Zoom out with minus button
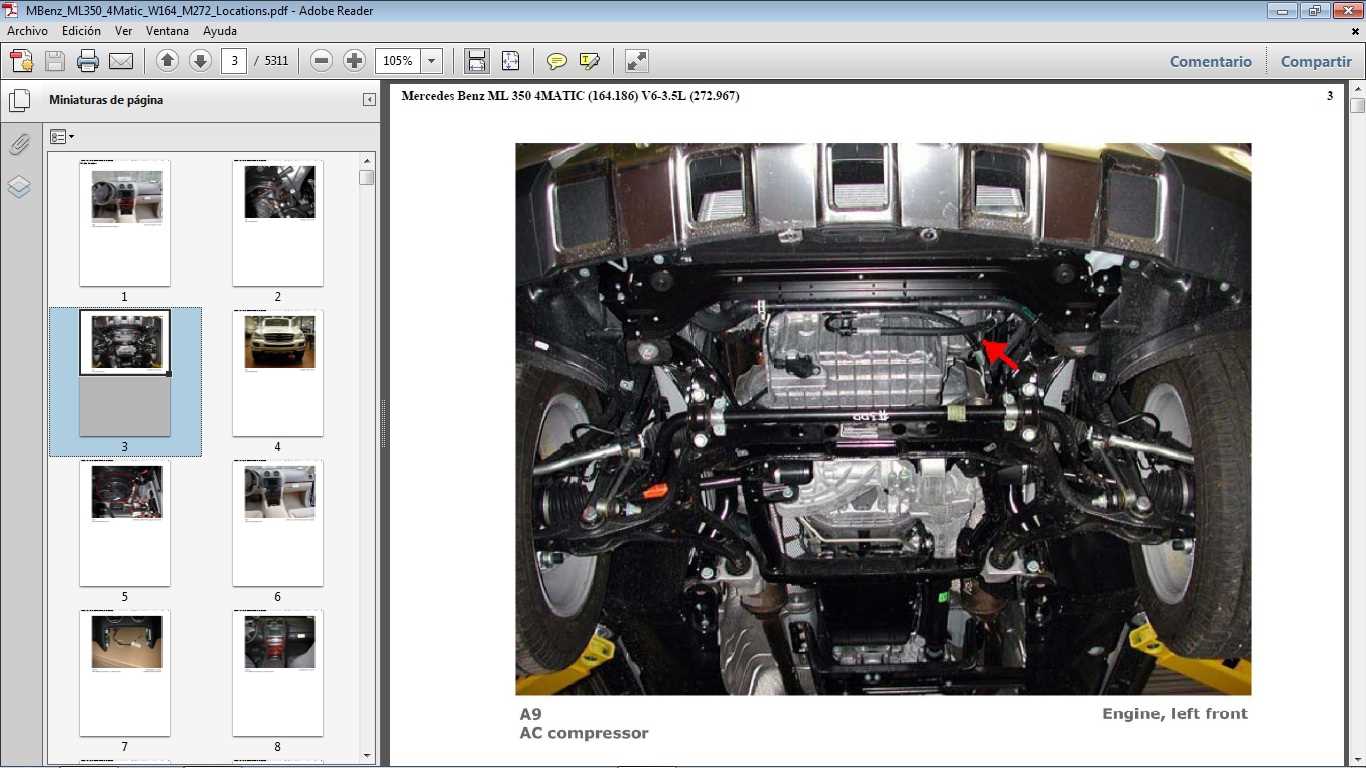 click(321, 61)
